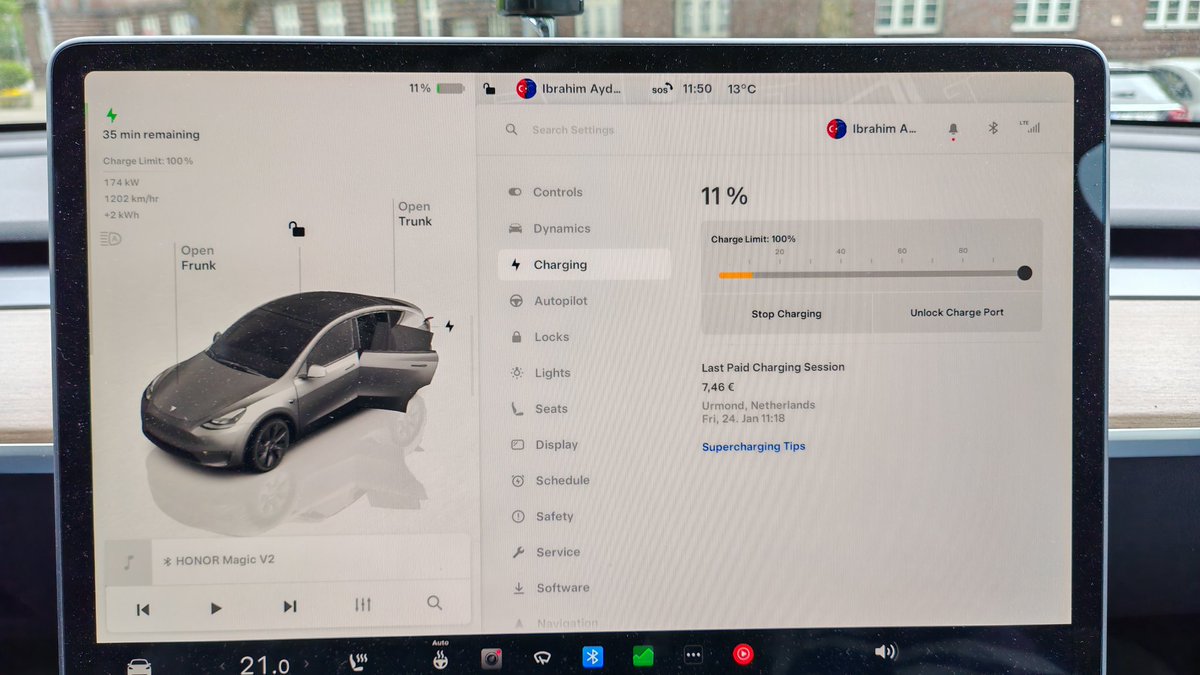Tap the orange charge level bar

tap(735, 274)
